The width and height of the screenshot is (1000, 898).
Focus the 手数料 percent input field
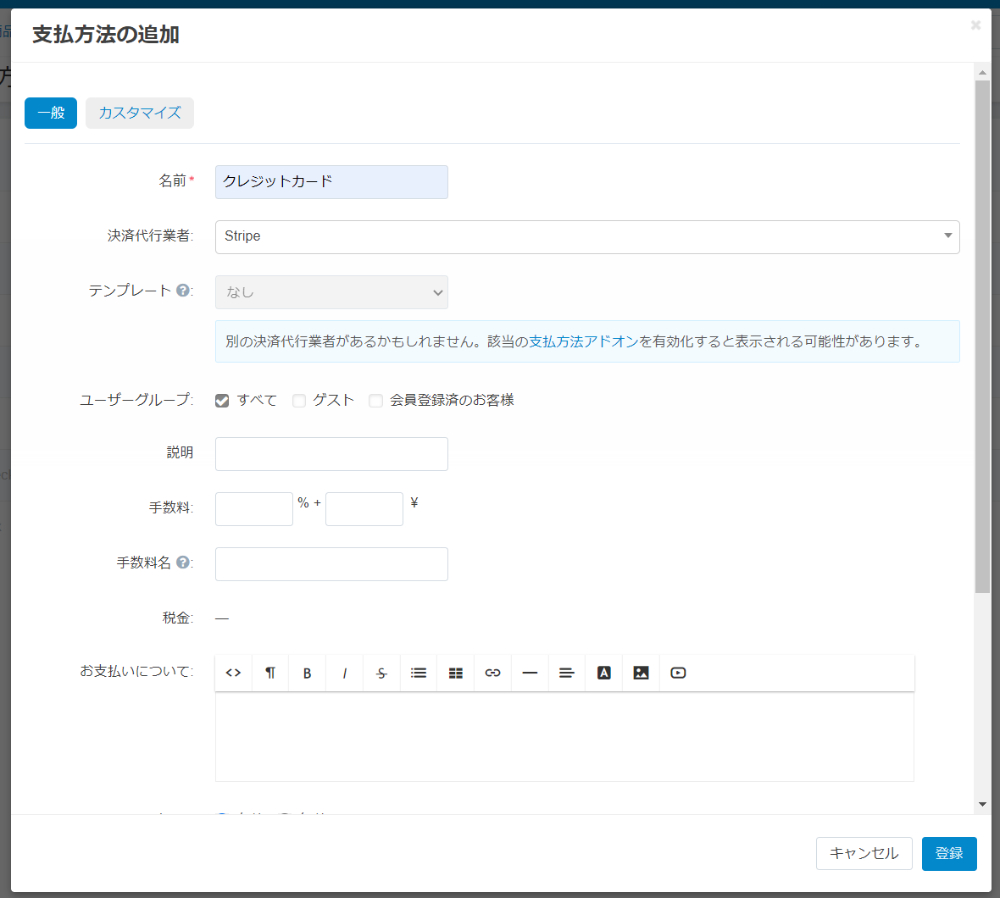[254, 509]
